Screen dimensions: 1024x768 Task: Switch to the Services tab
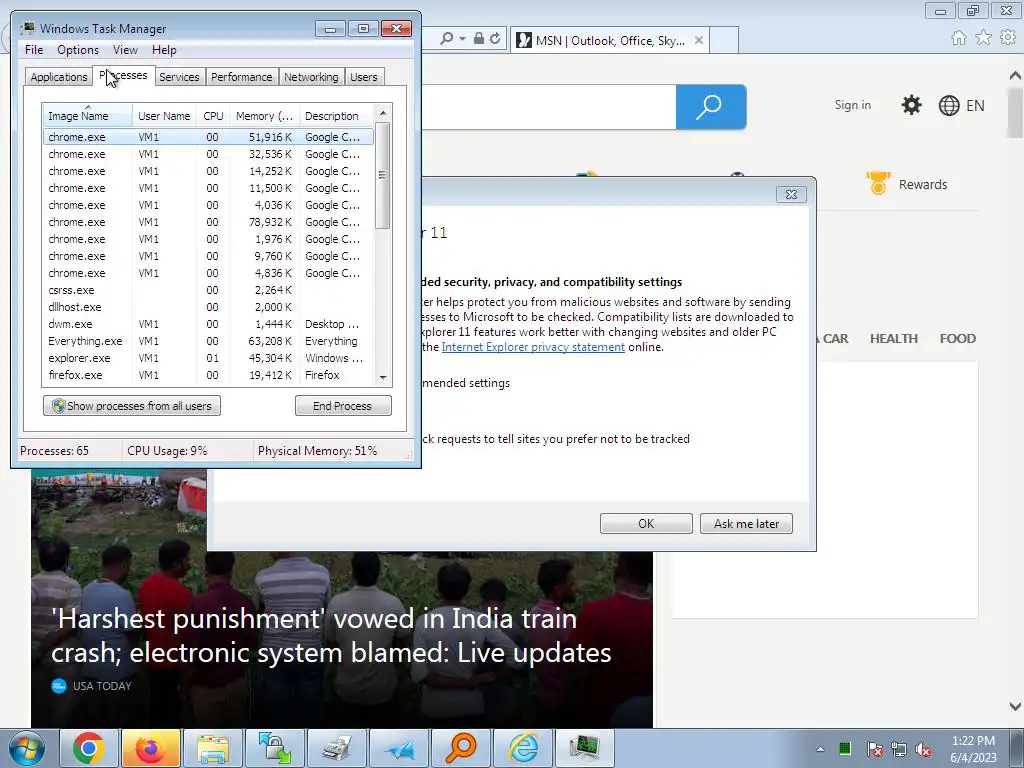click(x=179, y=77)
